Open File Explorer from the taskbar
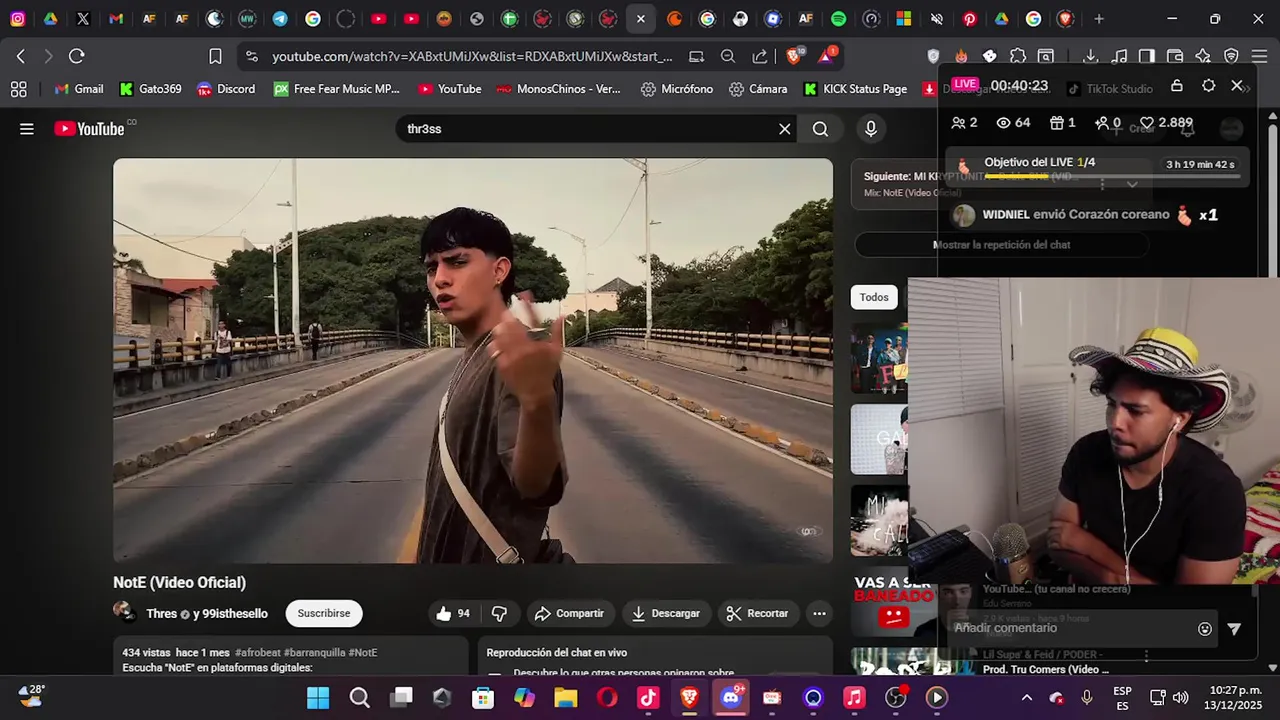This screenshot has height=720, width=1280. [566, 698]
